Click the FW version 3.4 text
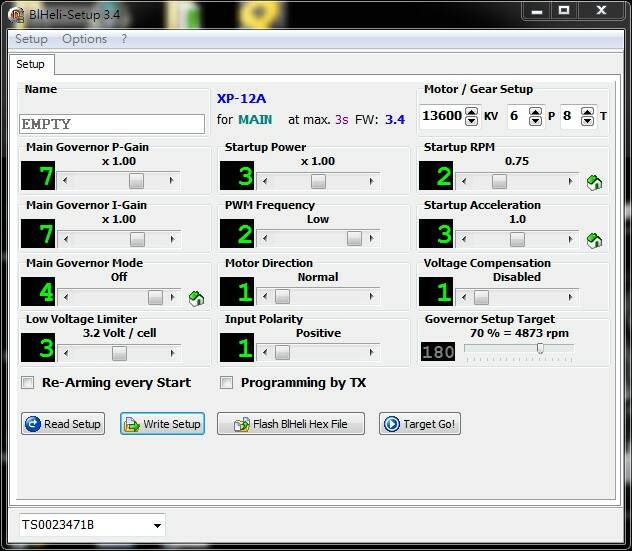632x551 pixels. coord(395,120)
